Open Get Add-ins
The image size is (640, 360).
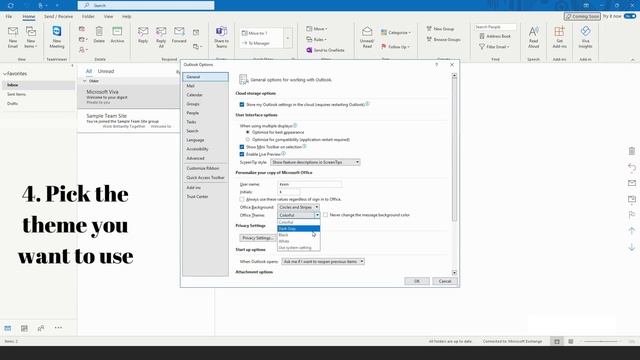(x=560, y=37)
